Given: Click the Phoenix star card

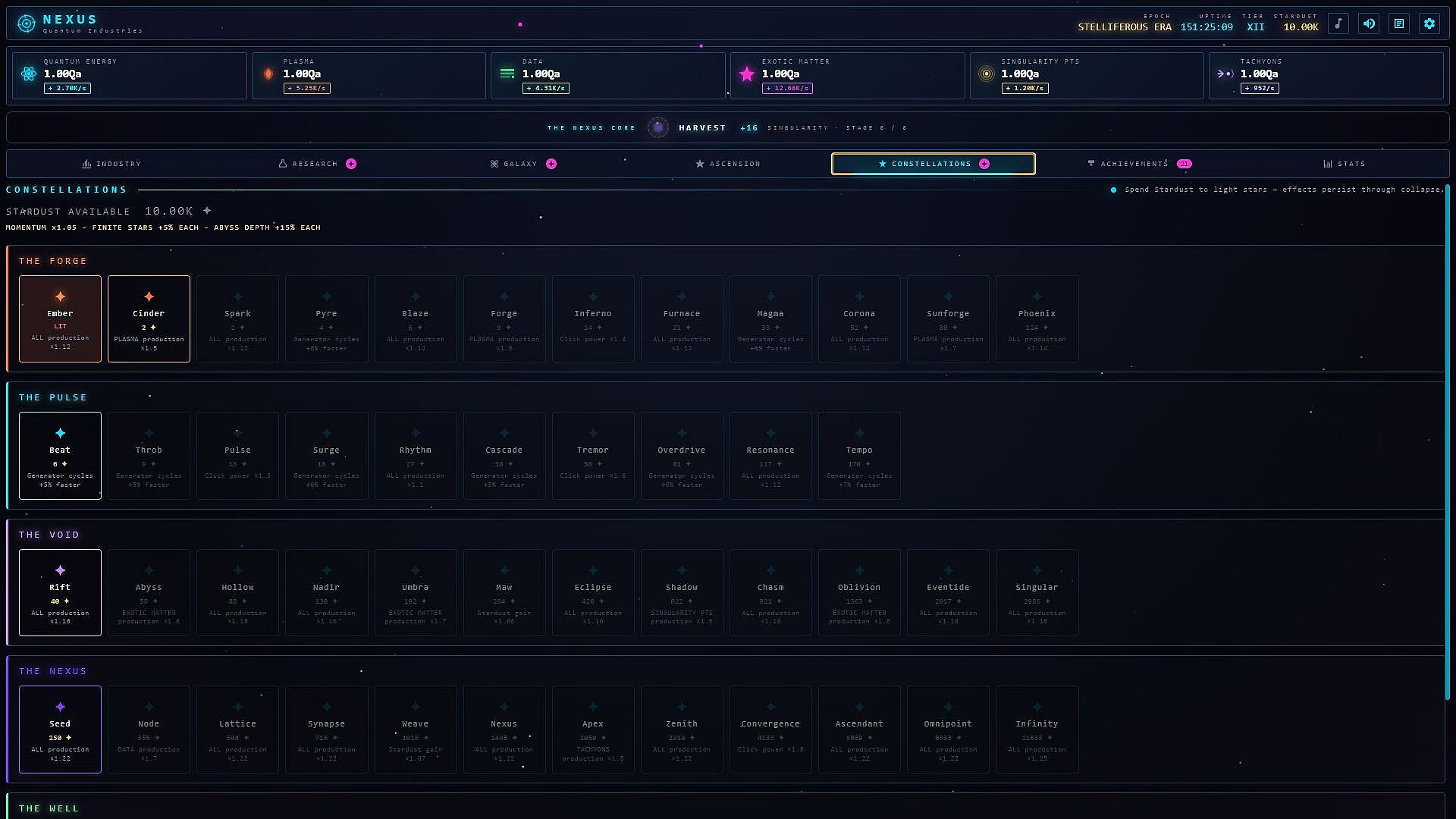Looking at the screenshot, I should pyautogui.click(x=1037, y=318).
